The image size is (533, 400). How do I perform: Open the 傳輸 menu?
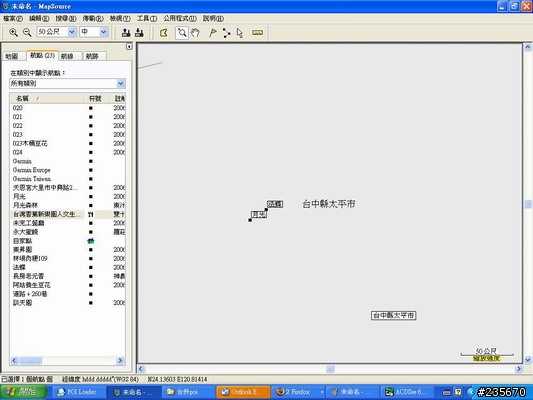tap(93, 19)
